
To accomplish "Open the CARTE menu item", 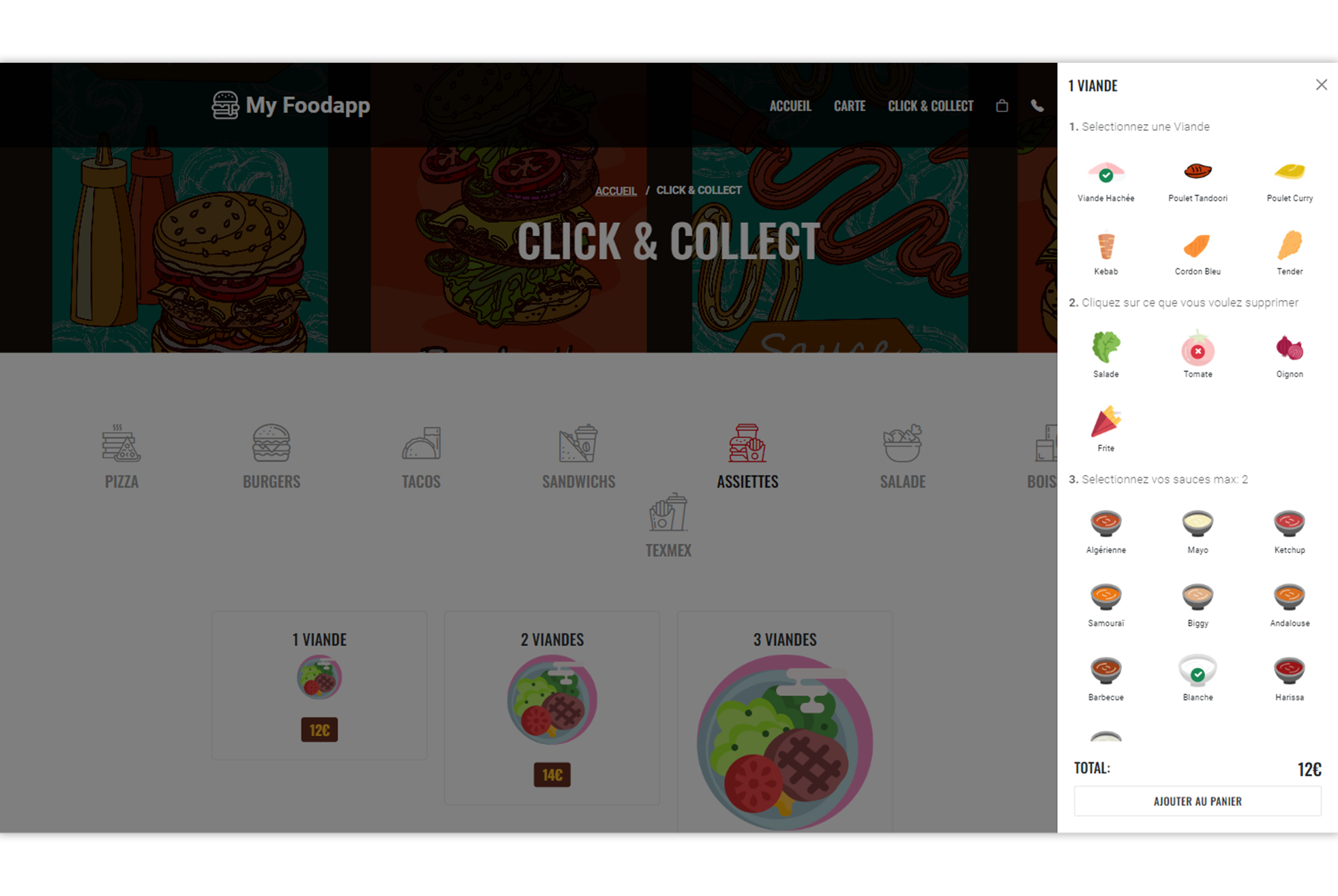I will point(849,106).
